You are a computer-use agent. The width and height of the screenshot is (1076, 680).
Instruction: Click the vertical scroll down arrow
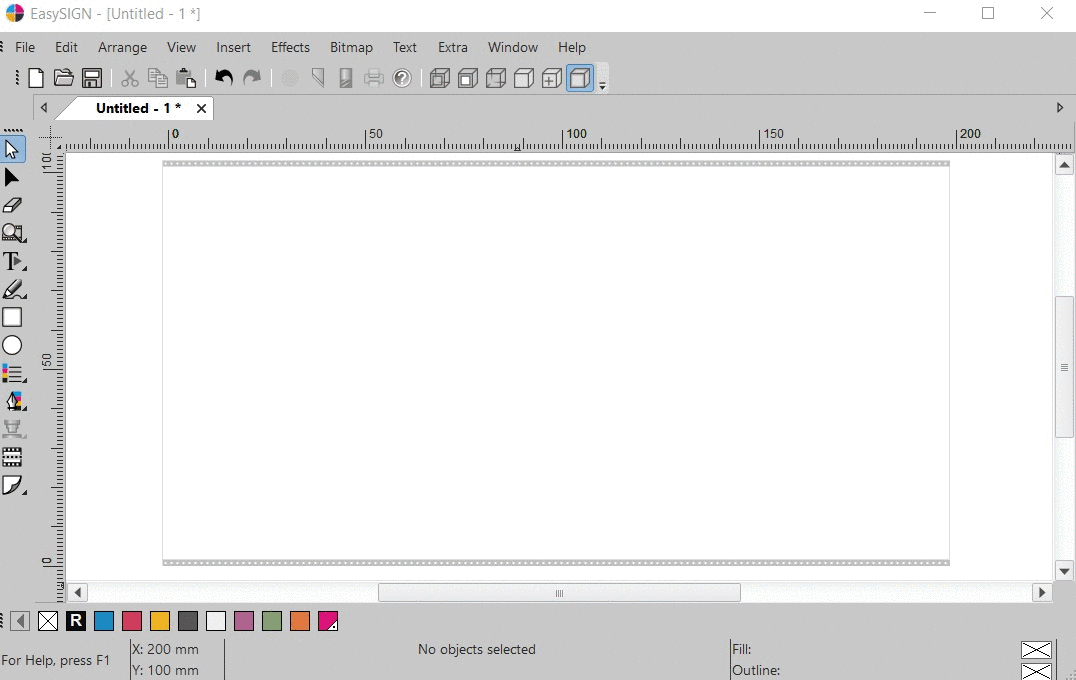[1064, 571]
